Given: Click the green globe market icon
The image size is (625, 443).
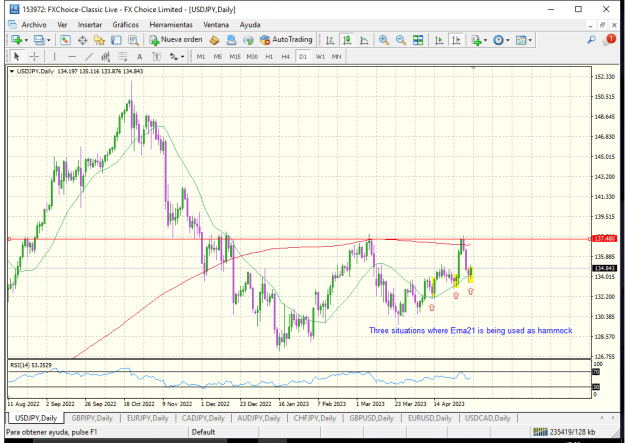Looking at the screenshot, I should (x=248, y=40).
